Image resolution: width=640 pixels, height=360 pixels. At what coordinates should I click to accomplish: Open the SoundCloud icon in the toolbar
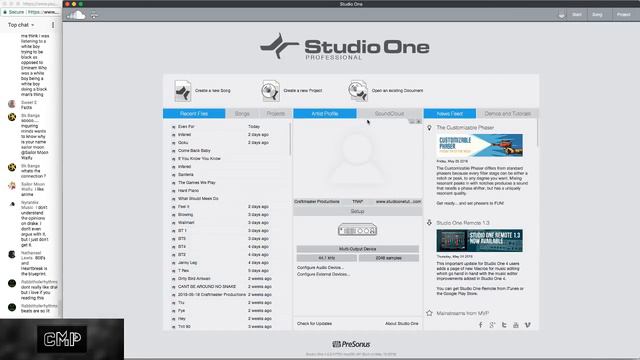[76, 15]
